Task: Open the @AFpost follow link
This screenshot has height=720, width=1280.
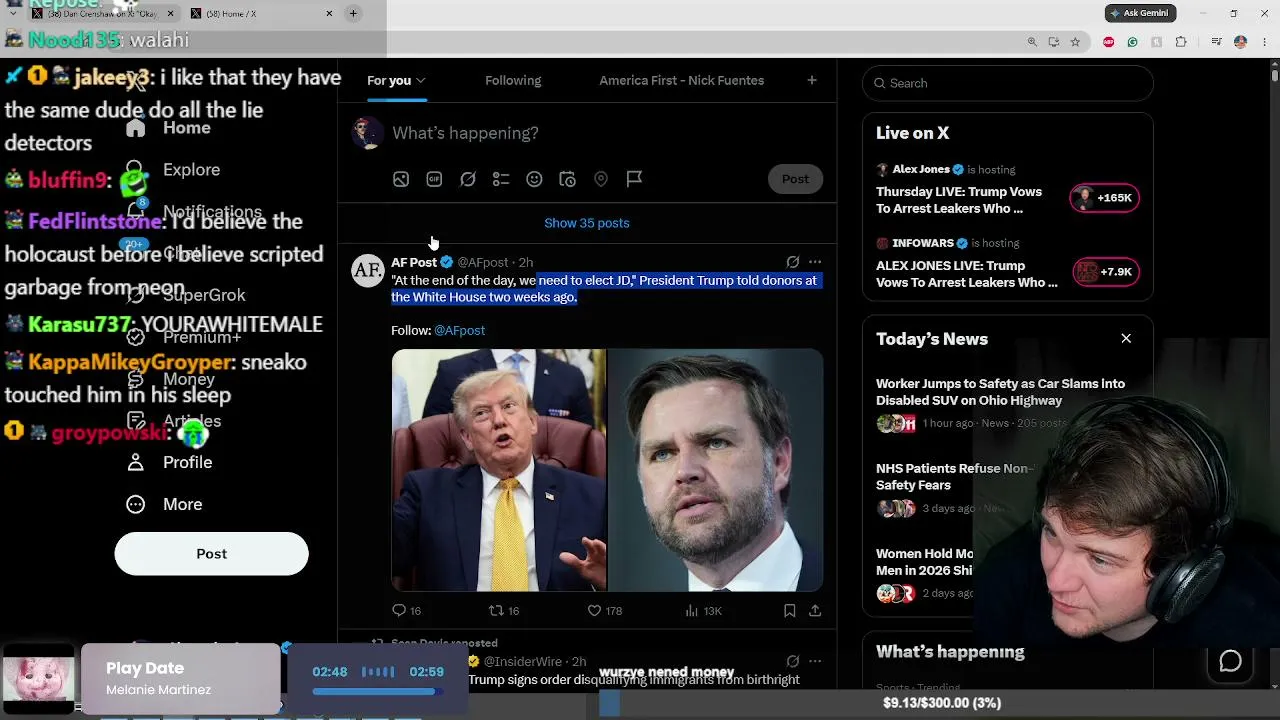Action: click(459, 330)
